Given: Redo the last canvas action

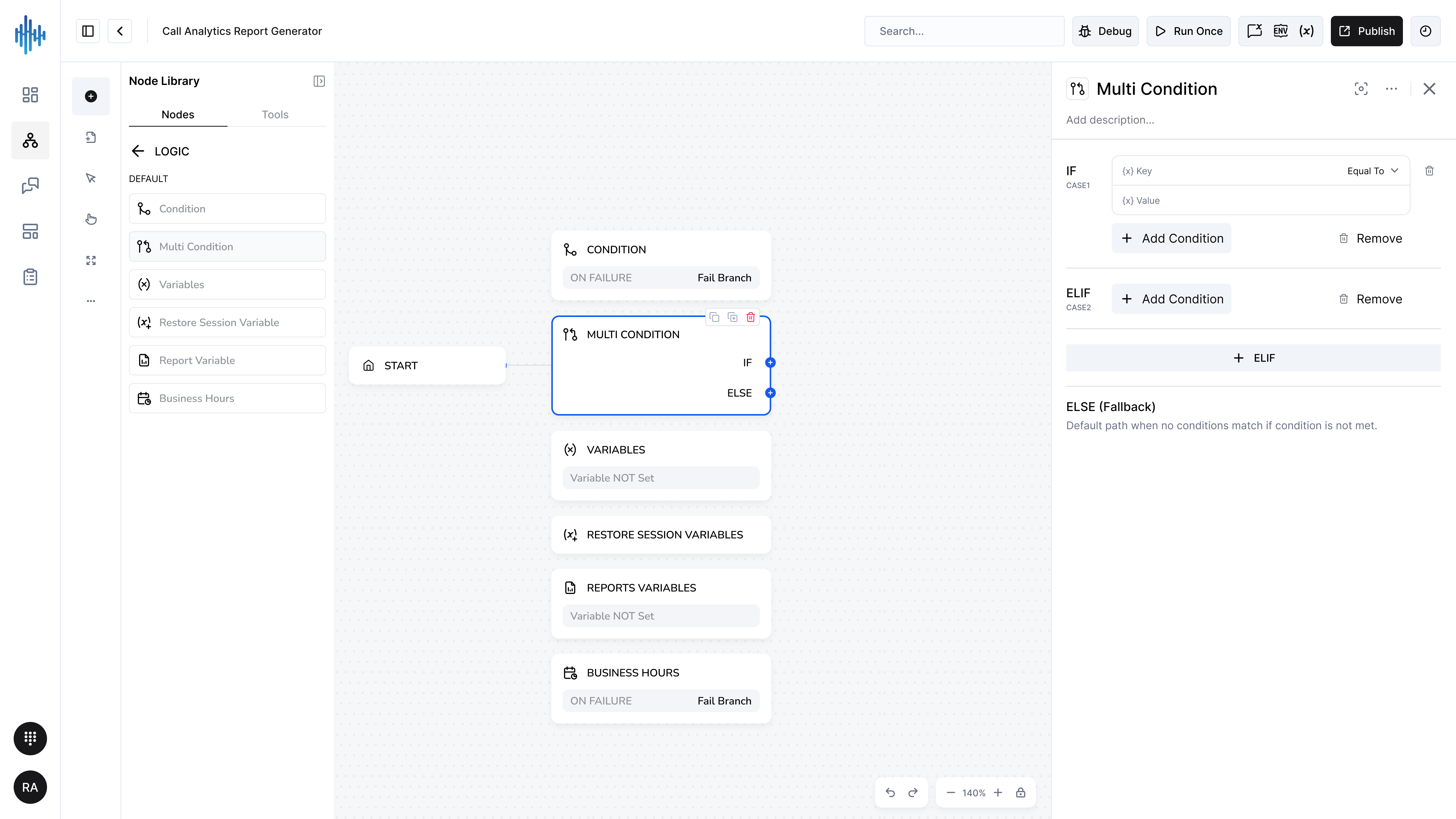Looking at the screenshot, I should [913, 792].
